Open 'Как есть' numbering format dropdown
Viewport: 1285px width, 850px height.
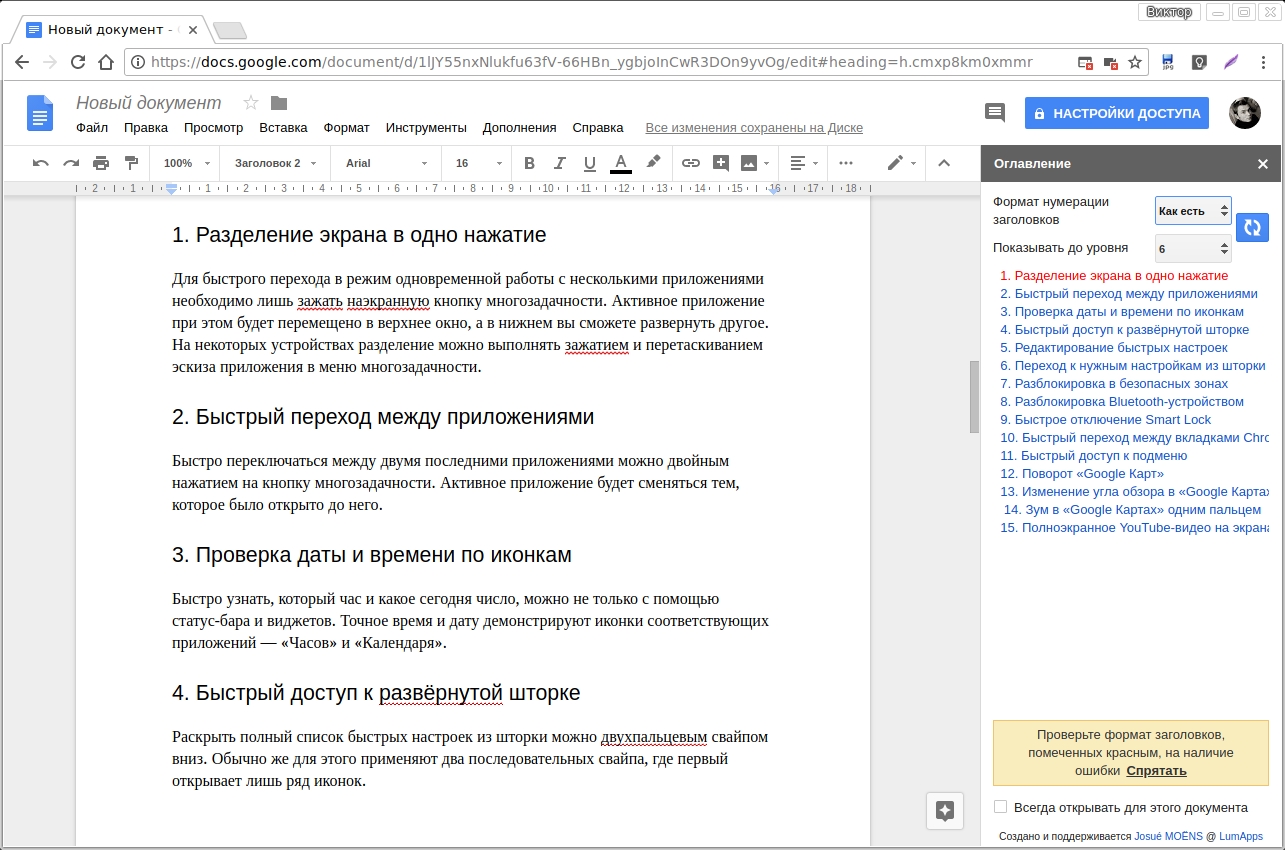[1192, 211]
